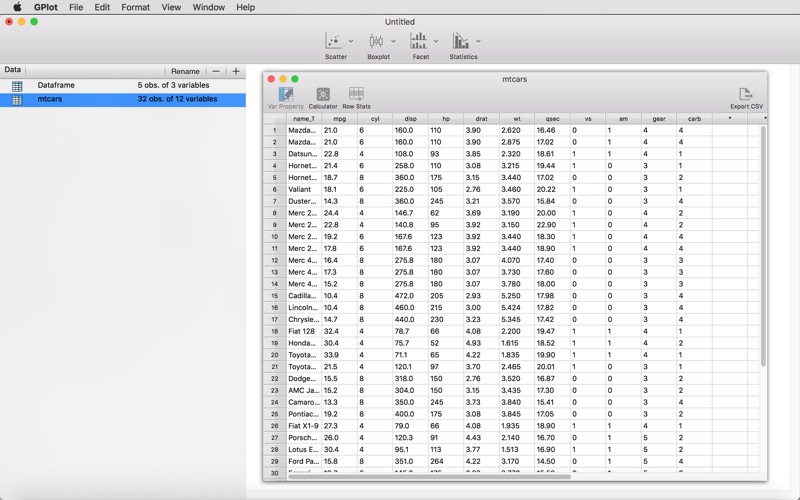Click the Data panel header label
This screenshot has width=800, height=500.
tap(13, 70)
